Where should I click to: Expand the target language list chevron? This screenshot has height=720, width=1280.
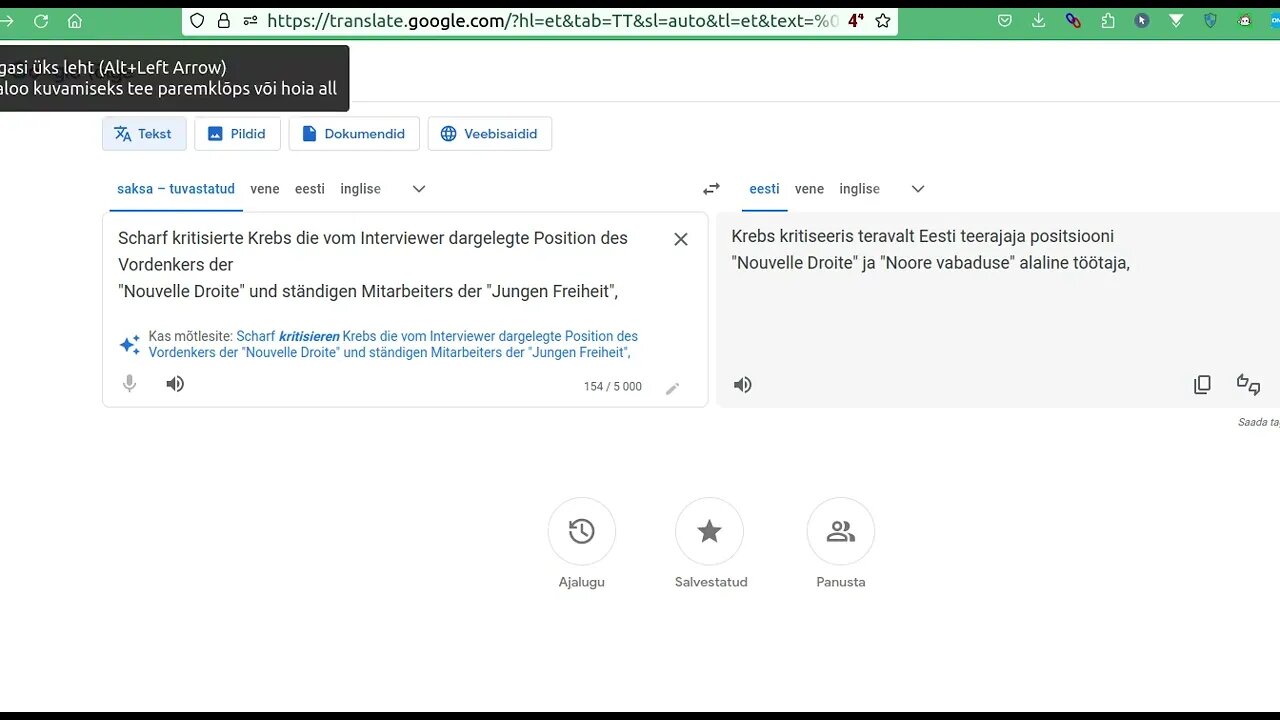pos(918,189)
